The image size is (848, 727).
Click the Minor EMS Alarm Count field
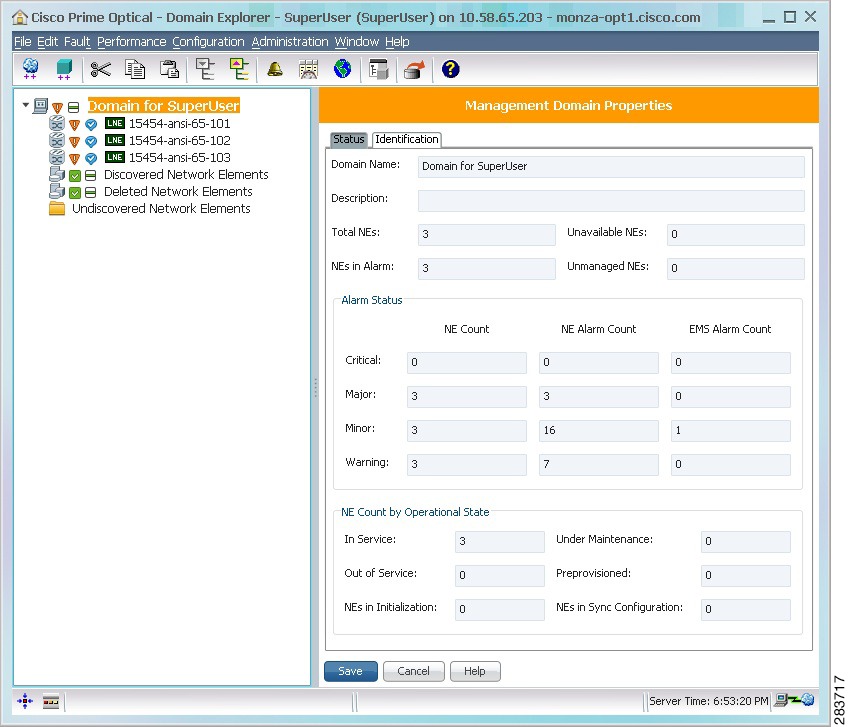[x=731, y=431]
